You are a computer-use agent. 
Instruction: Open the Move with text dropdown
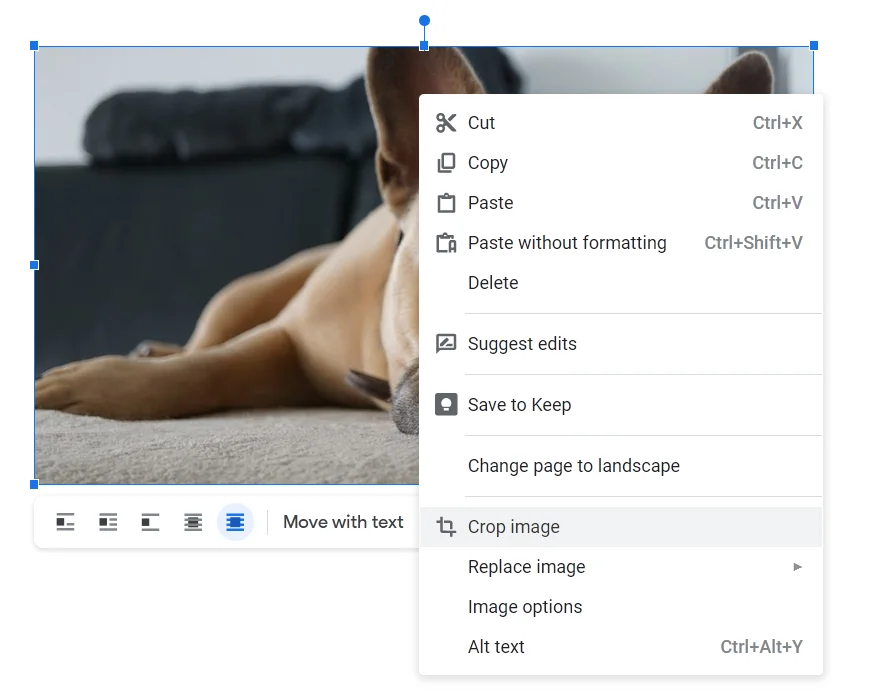point(343,522)
